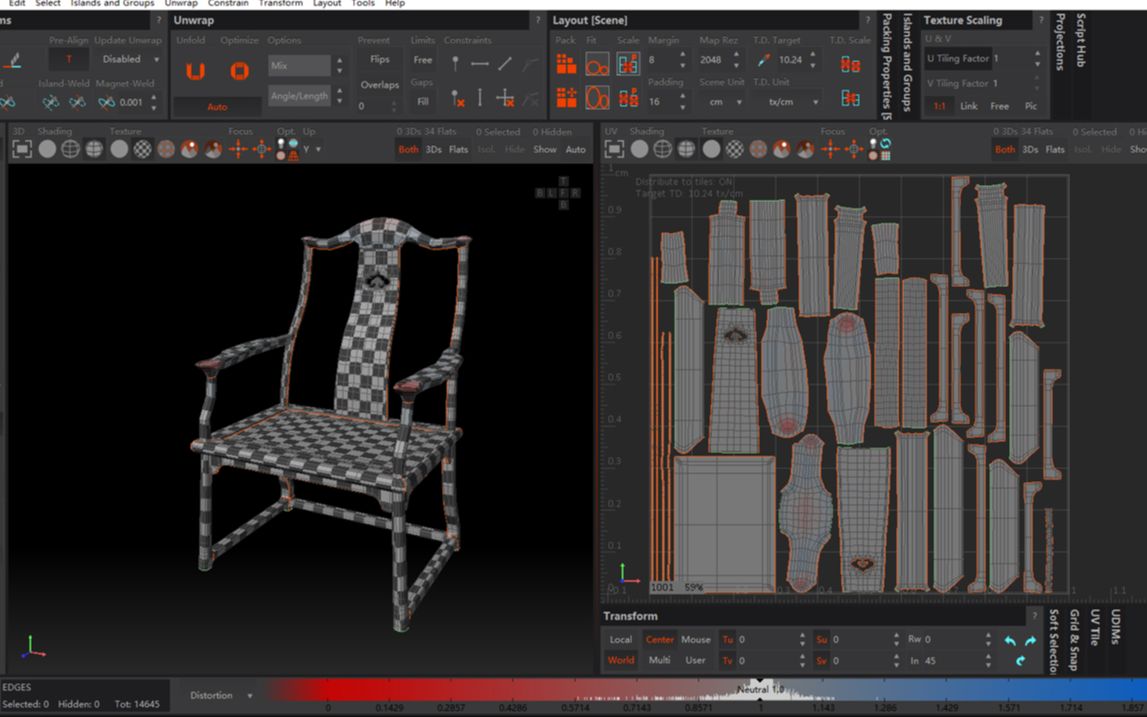The width and height of the screenshot is (1147, 717).
Task: Click the upper Fit icon in Layout panel
Action: [x=597, y=64]
